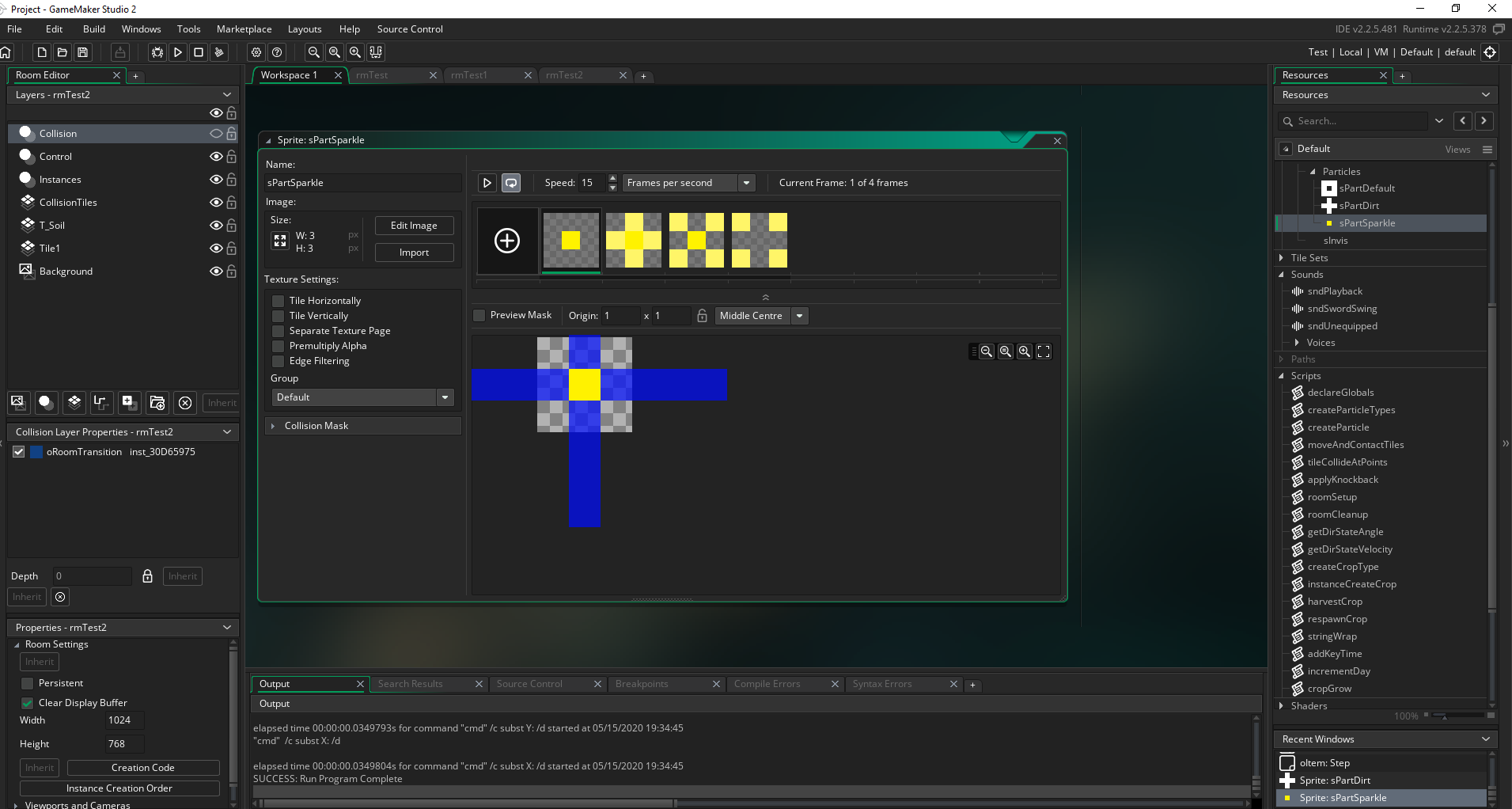
Task: Enable the Tile Horizontally checkbox
Action: point(279,301)
